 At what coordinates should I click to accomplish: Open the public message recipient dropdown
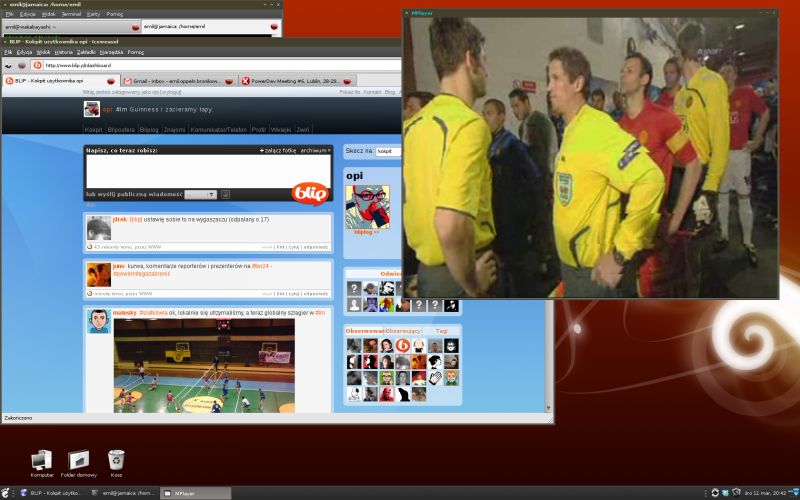(x=201, y=194)
